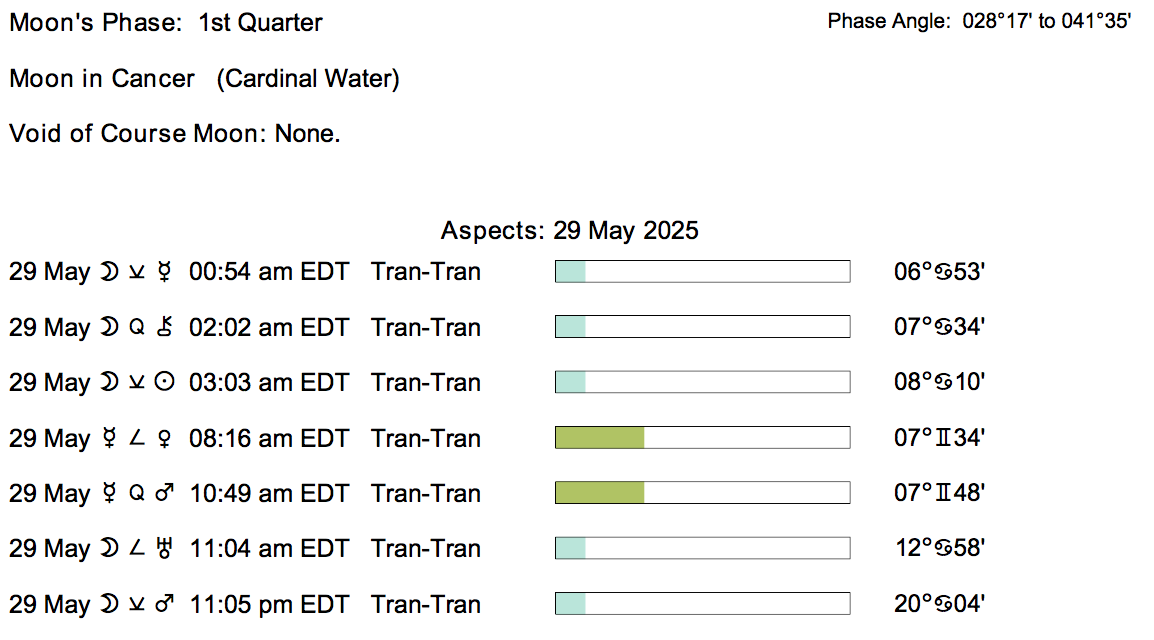The image size is (1154, 640).
Task: Click the Chiron glyph in the 02:02 am row
Action: click(166, 327)
